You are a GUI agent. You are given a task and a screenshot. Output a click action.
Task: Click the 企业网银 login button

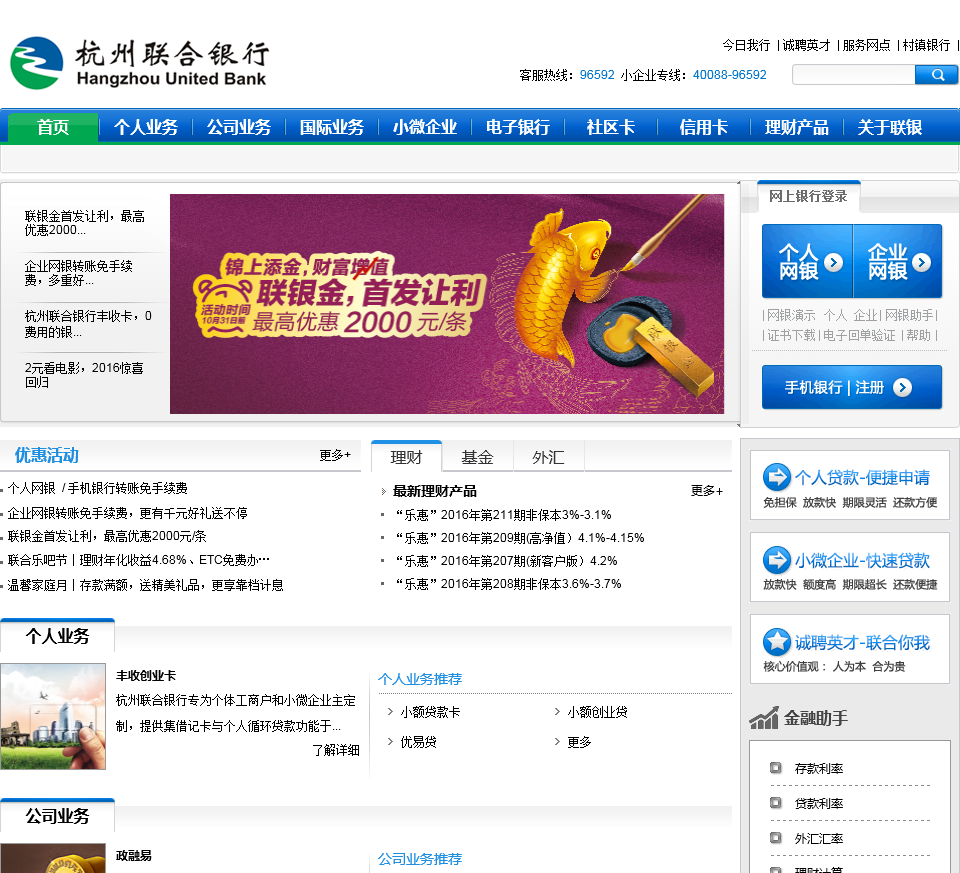(x=898, y=261)
